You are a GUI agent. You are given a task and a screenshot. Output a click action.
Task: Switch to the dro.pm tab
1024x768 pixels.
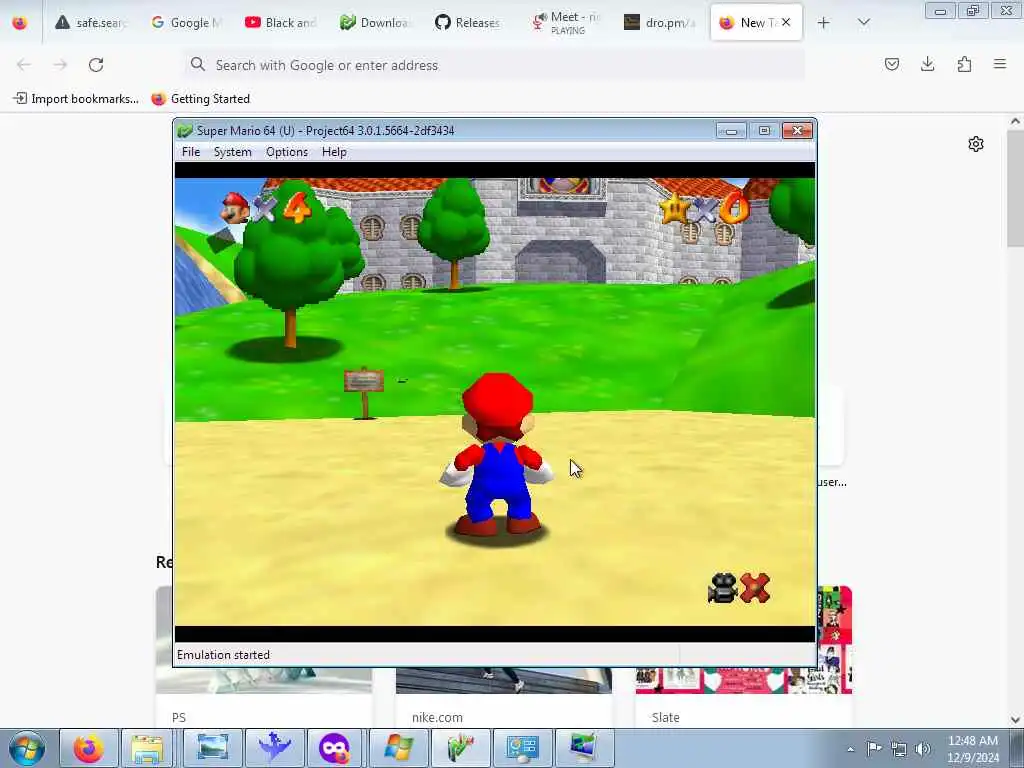(x=659, y=23)
